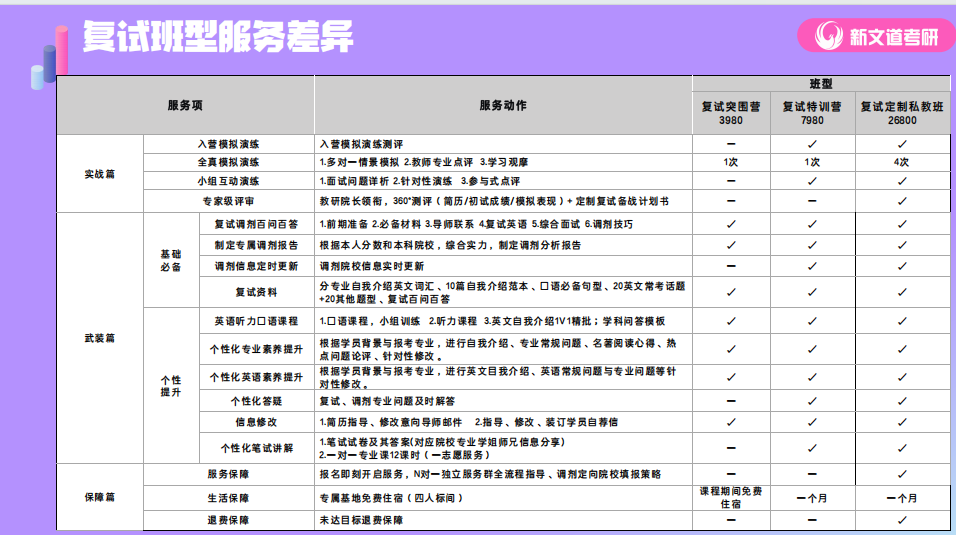Image resolution: width=956 pixels, height=535 pixels.
Task: Click the 班型 header cell
Action: 820,84
